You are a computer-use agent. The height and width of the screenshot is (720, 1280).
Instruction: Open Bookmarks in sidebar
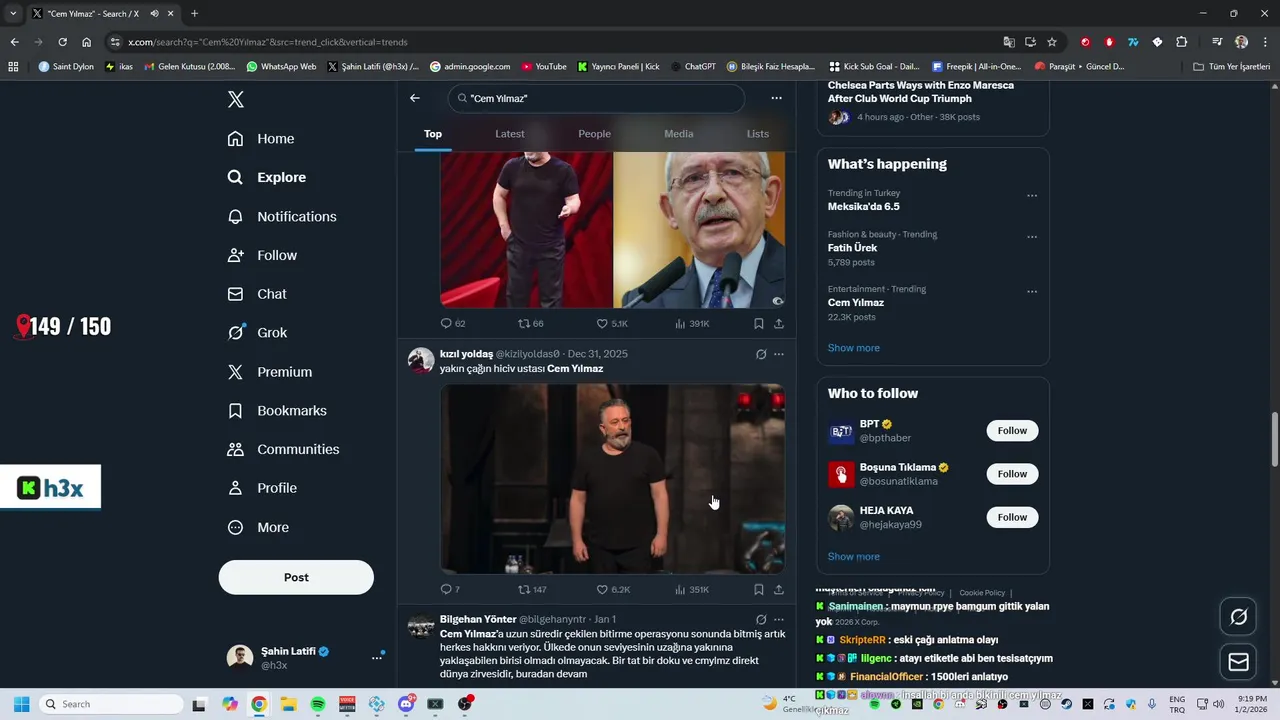(x=277, y=411)
